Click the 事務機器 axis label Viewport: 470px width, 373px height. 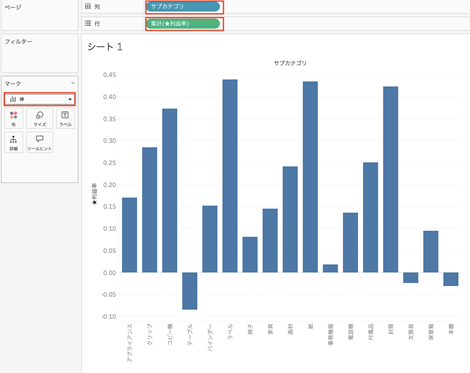tap(331, 334)
